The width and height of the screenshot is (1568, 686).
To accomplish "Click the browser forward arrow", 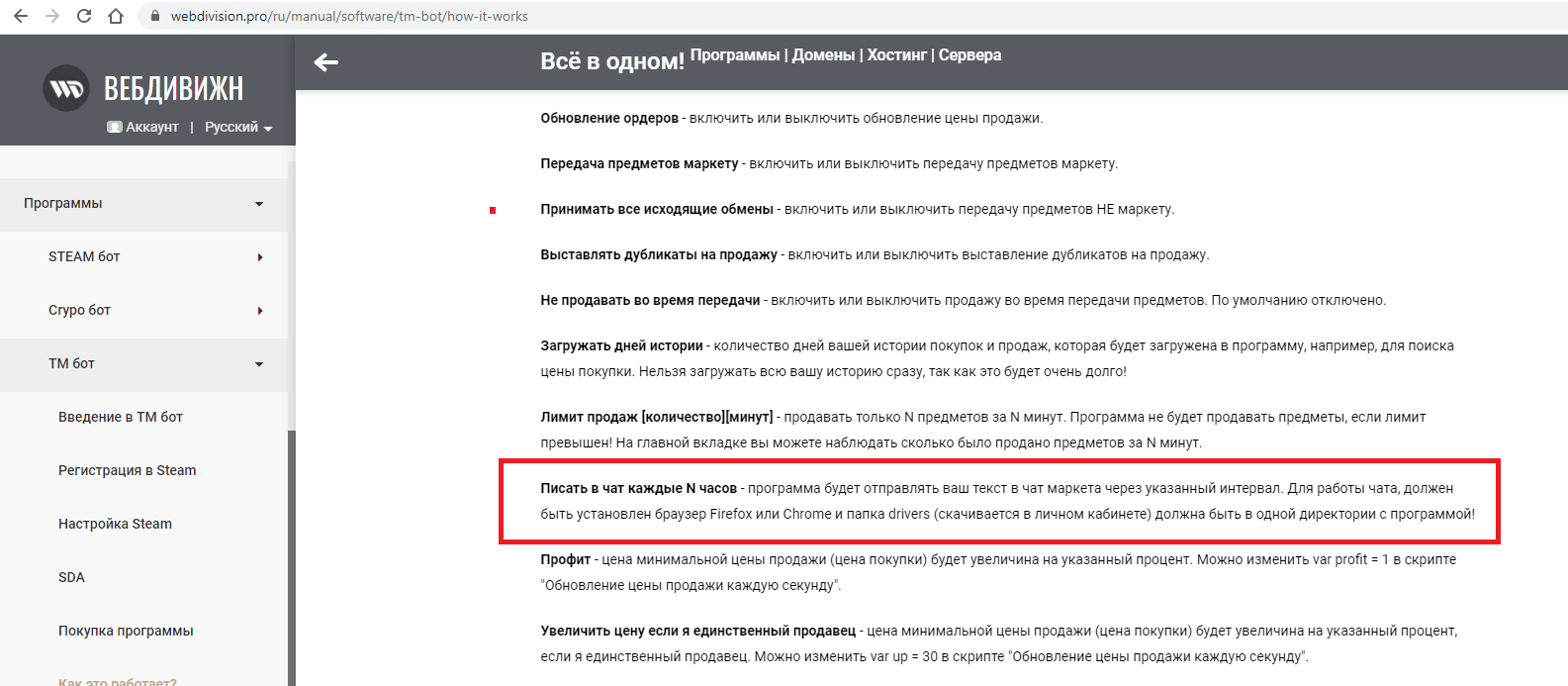I will (52, 16).
